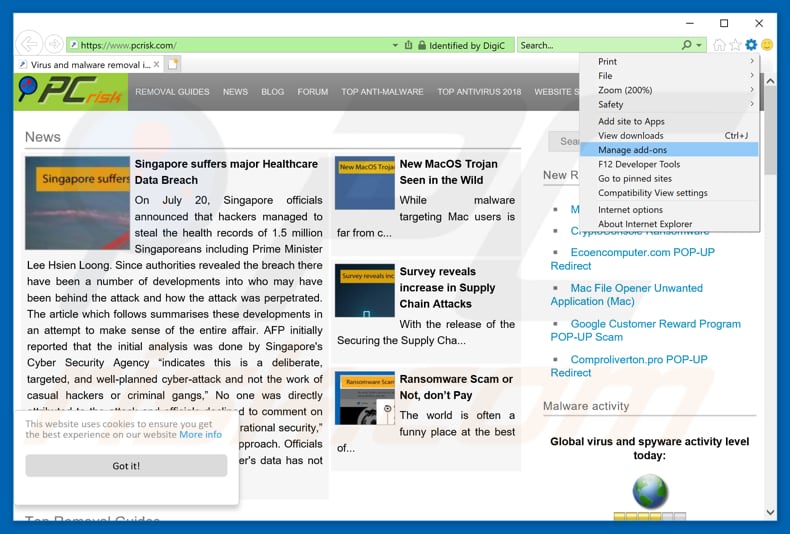
Task: Click the vertical scrollbar thumb
Action: click(770, 131)
